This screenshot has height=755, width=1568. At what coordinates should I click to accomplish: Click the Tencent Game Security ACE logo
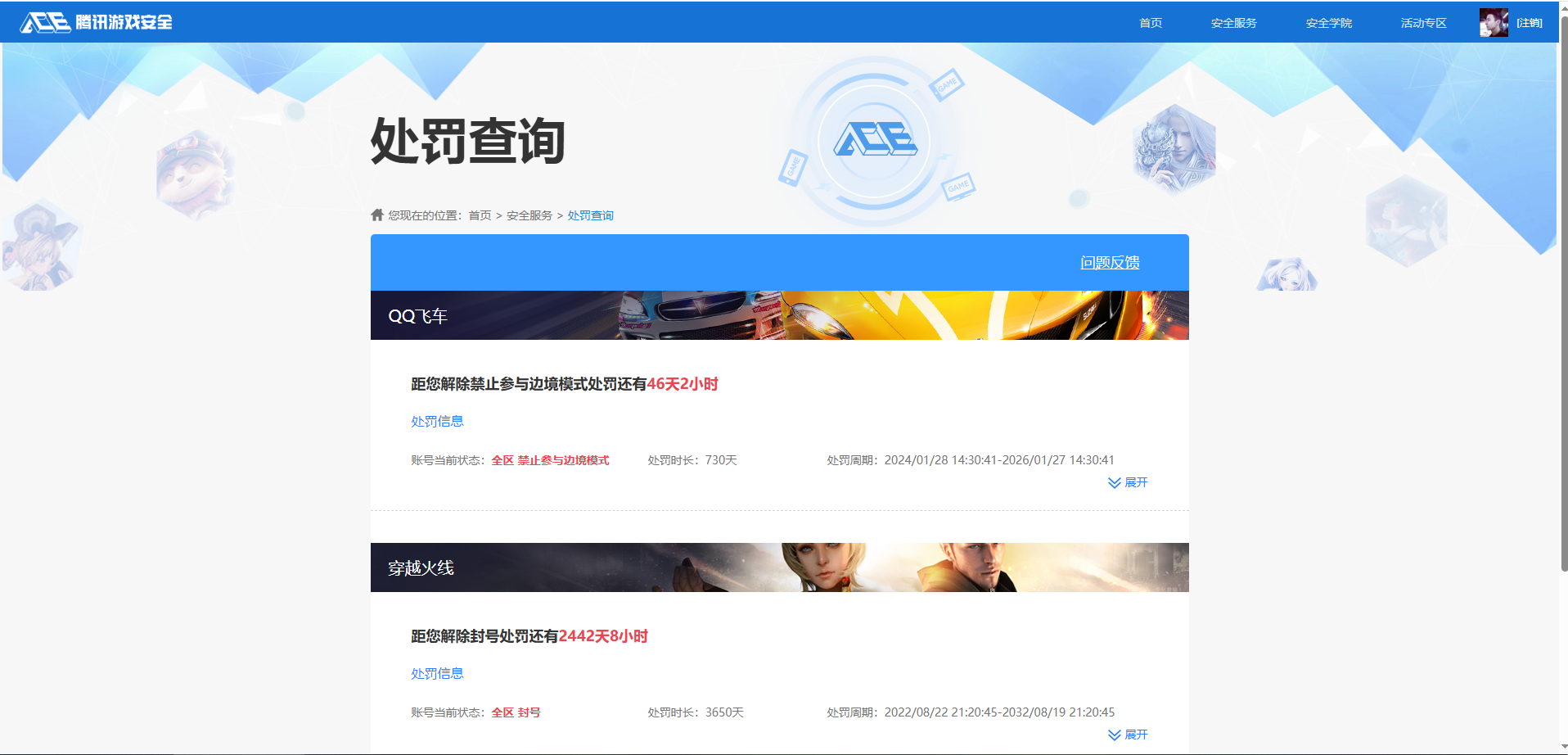(x=97, y=22)
